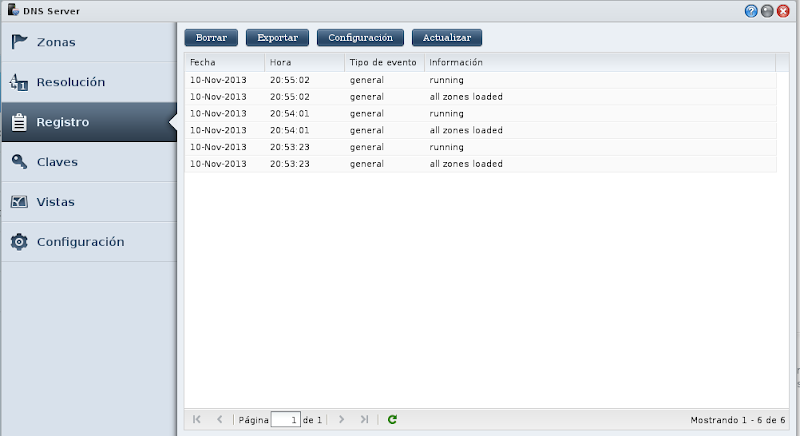Click the Actualizar button
Image resolution: width=800 pixels, height=436 pixels.
coord(447,37)
